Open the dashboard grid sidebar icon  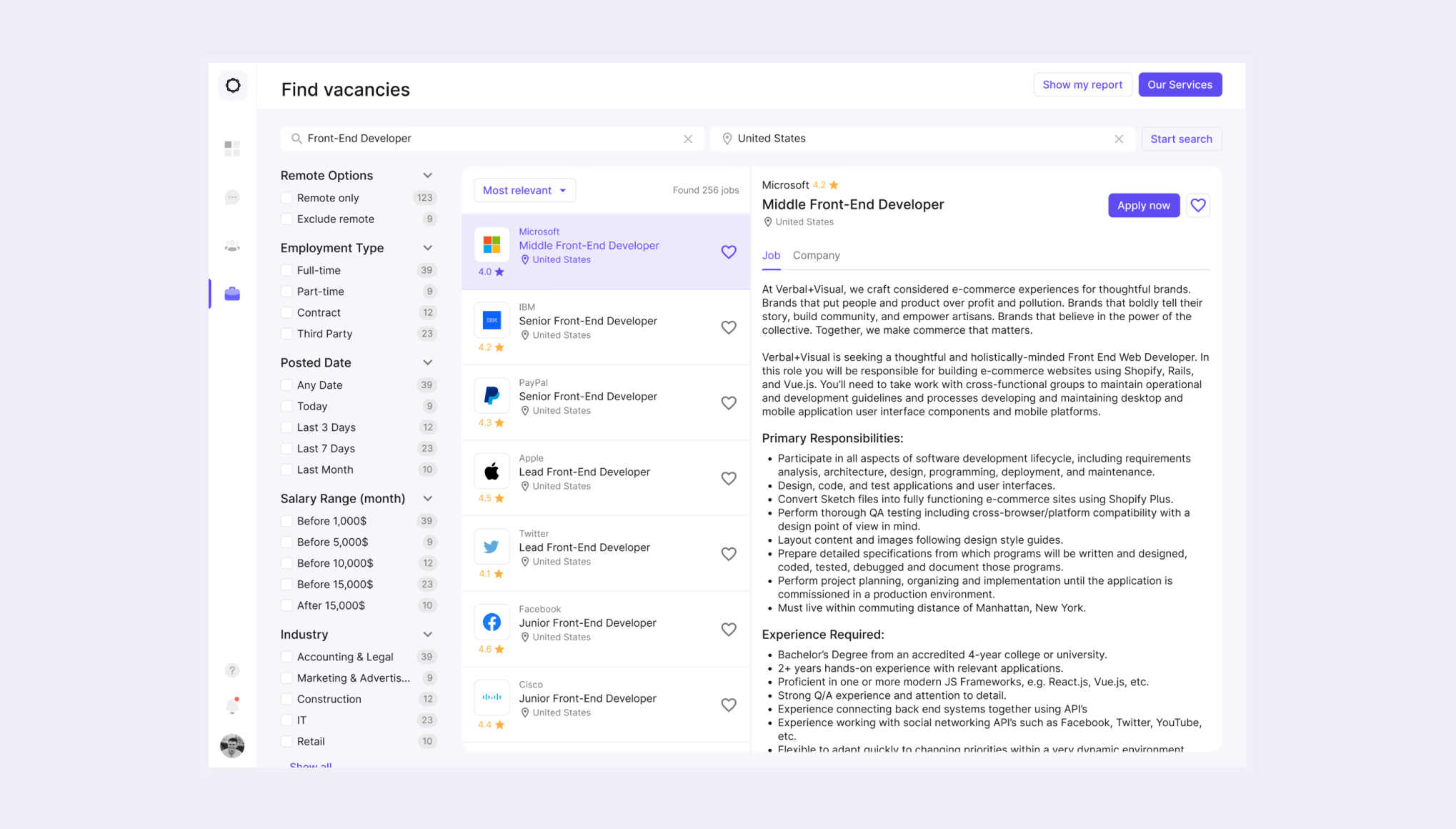point(232,148)
